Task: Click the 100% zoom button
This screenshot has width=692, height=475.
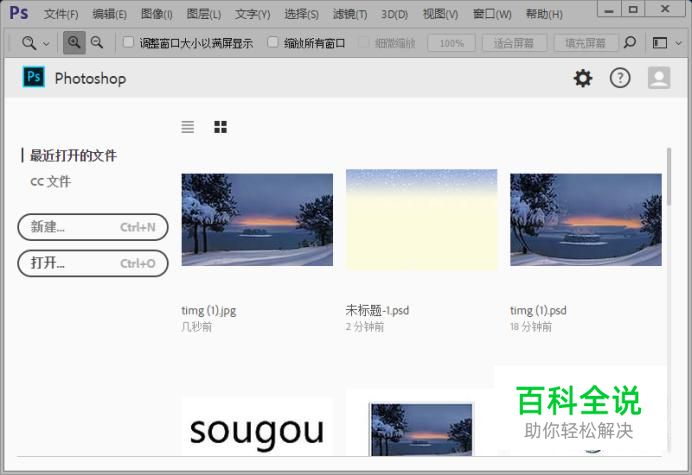Action: click(x=451, y=43)
